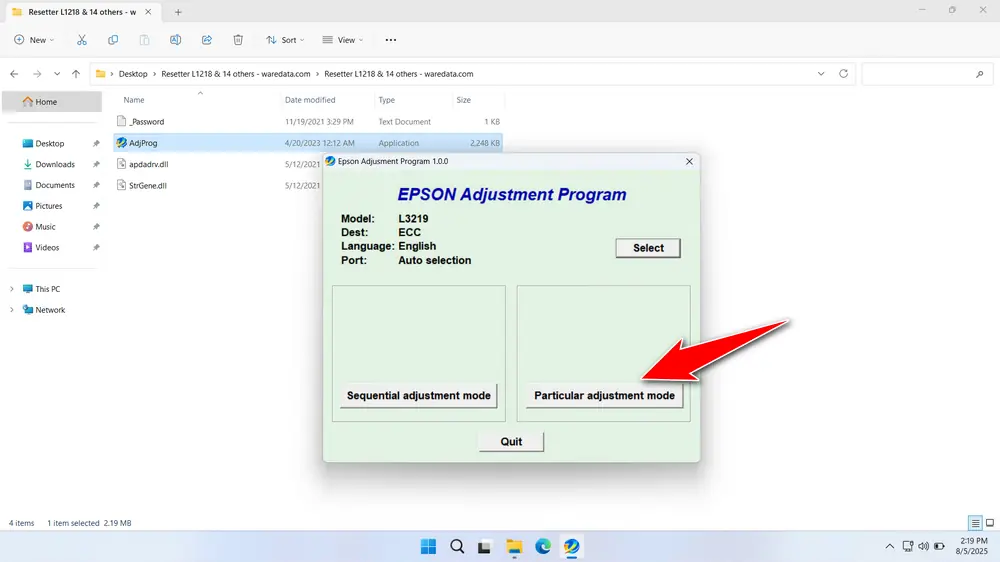The image size is (1000, 562).
Task: Expand the Network tree node
Action: click(11, 310)
